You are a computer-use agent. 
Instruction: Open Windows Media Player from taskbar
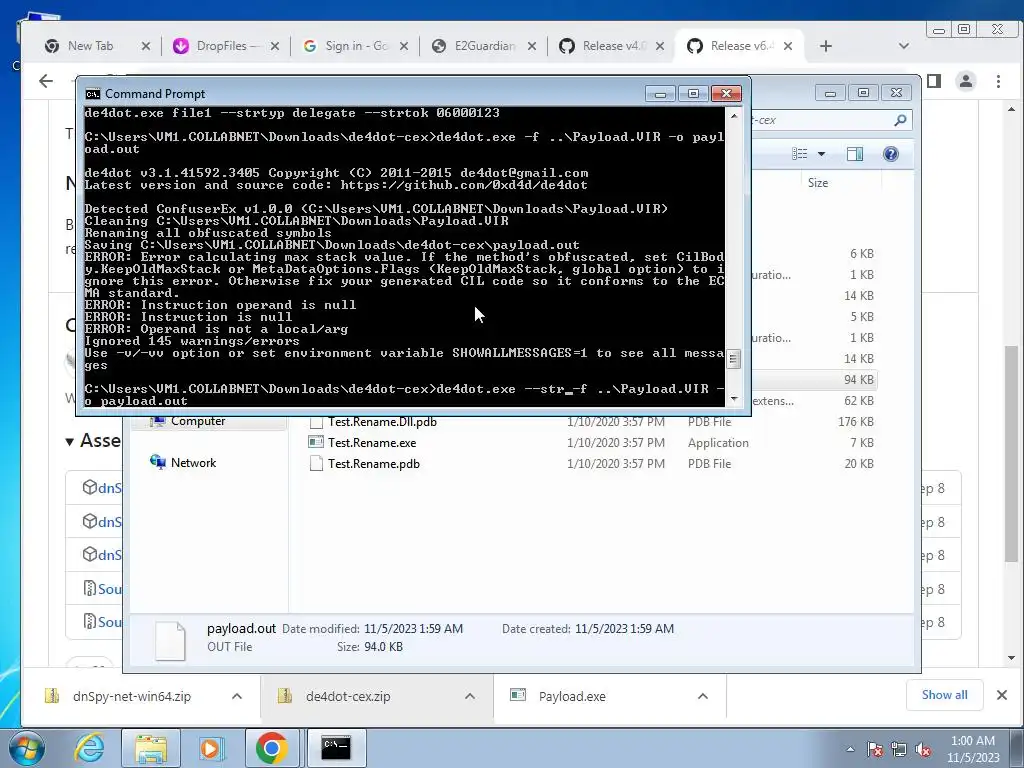point(211,748)
